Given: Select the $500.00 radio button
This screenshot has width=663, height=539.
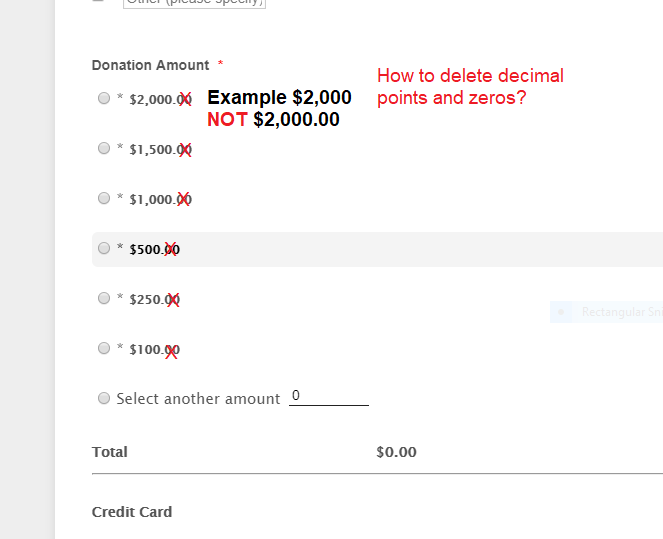Looking at the screenshot, I should (x=104, y=248).
